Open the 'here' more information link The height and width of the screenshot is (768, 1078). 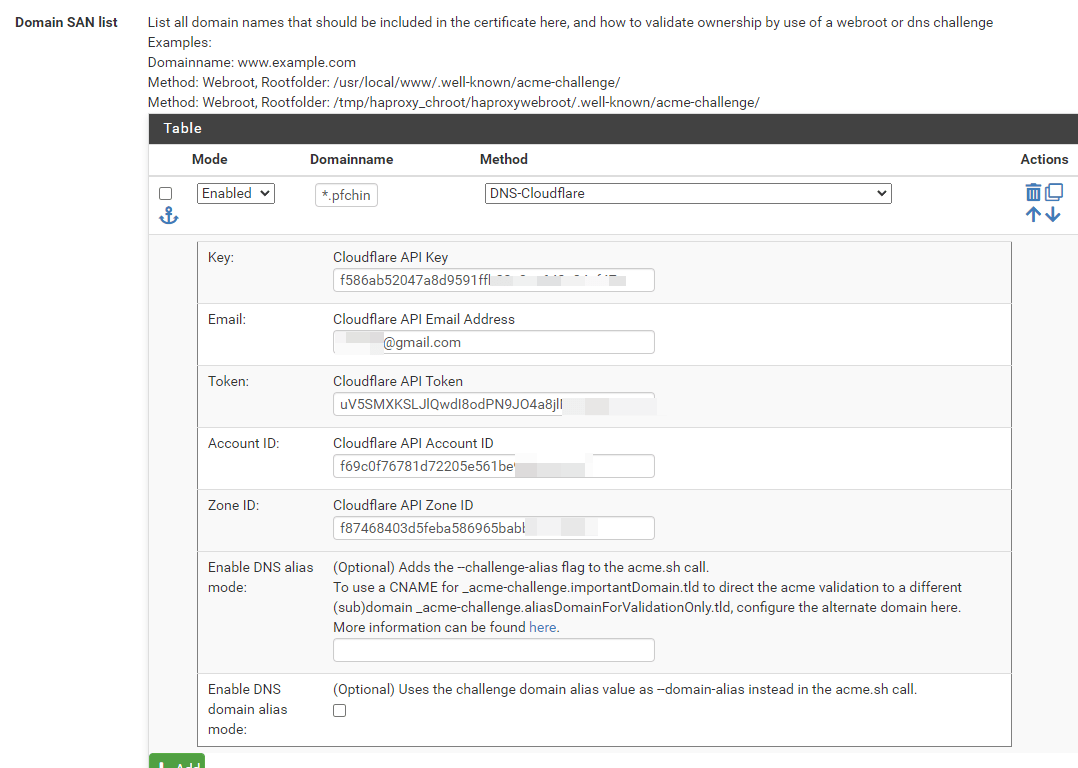pos(543,628)
